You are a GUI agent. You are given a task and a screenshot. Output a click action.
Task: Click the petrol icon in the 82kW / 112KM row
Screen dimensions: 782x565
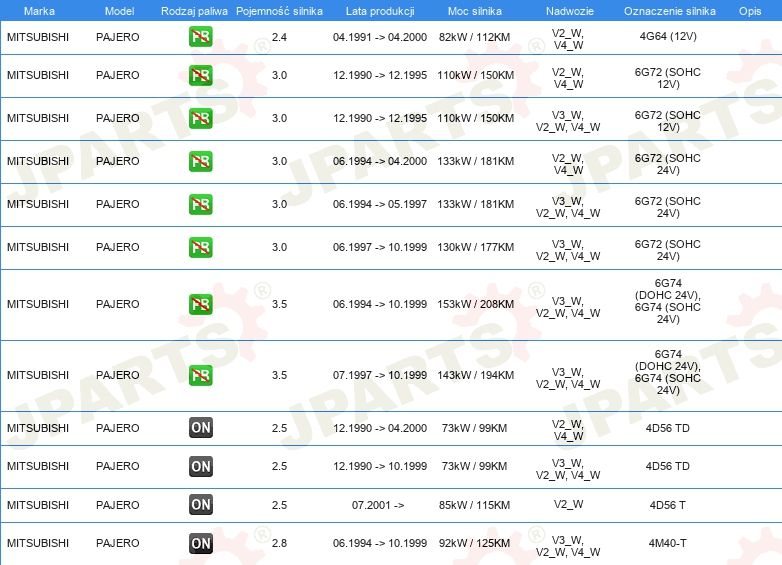(x=200, y=37)
